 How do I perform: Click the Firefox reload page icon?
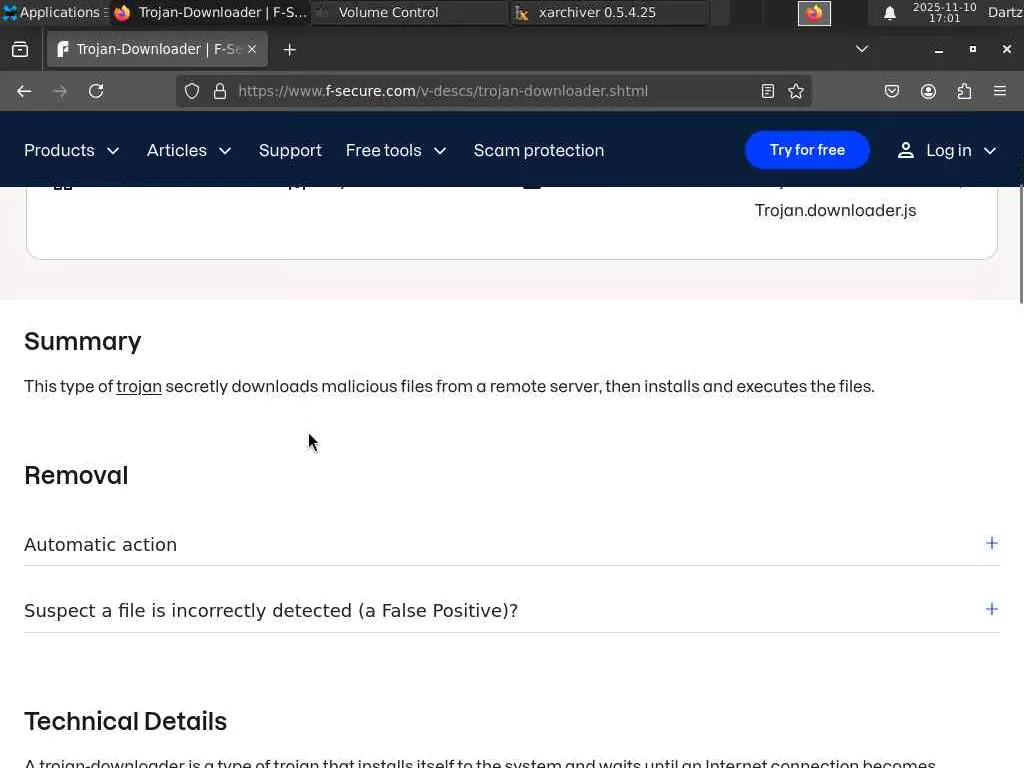pyautogui.click(x=96, y=91)
